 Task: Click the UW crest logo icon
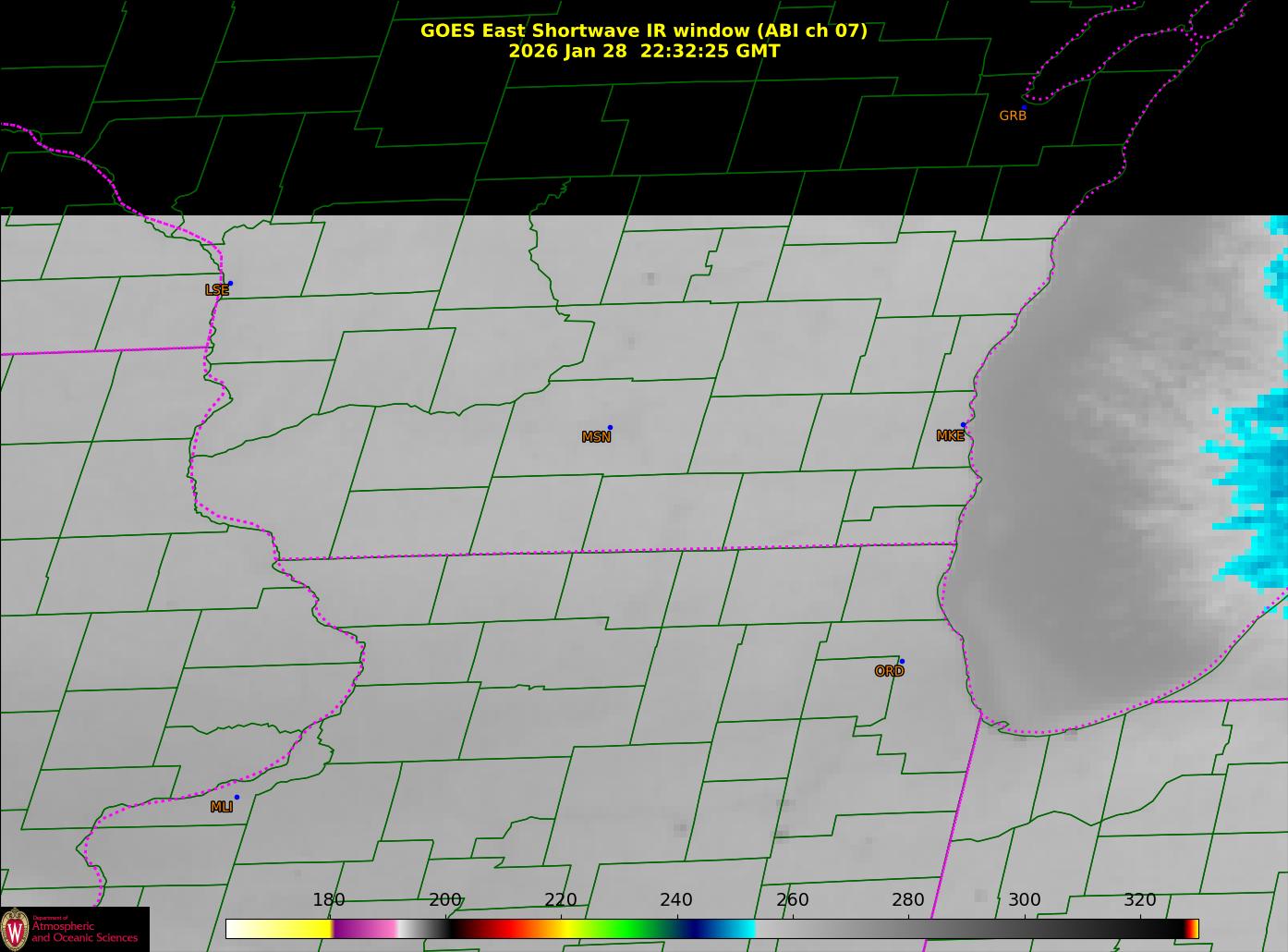pyautogui.click(x=15, y=929)
